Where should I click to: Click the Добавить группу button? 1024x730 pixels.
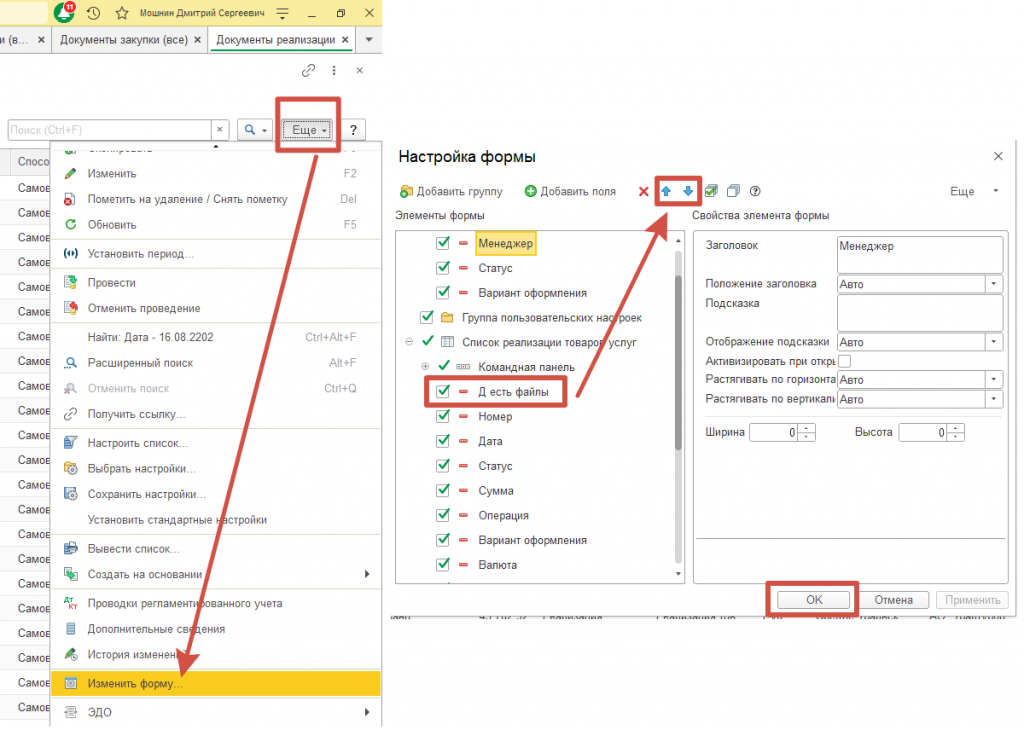(x=451, y=191)
